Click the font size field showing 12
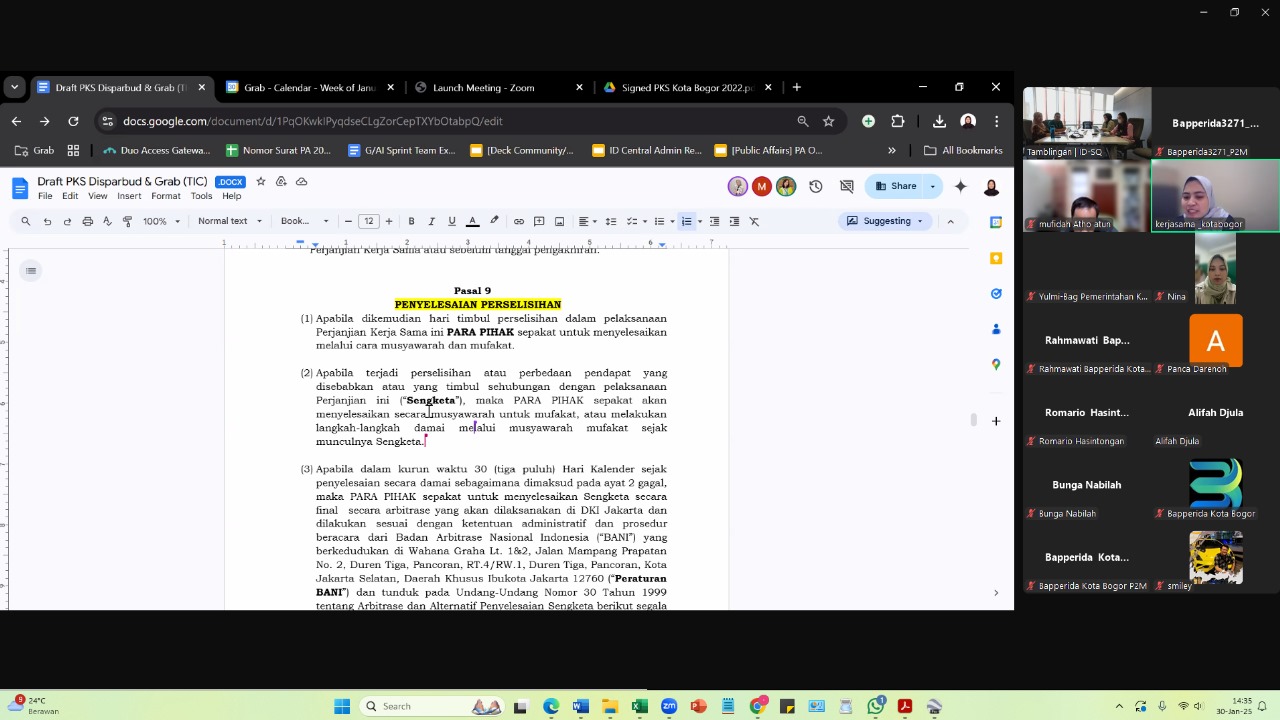1280x720 pixels. click(x=368, y=221)
